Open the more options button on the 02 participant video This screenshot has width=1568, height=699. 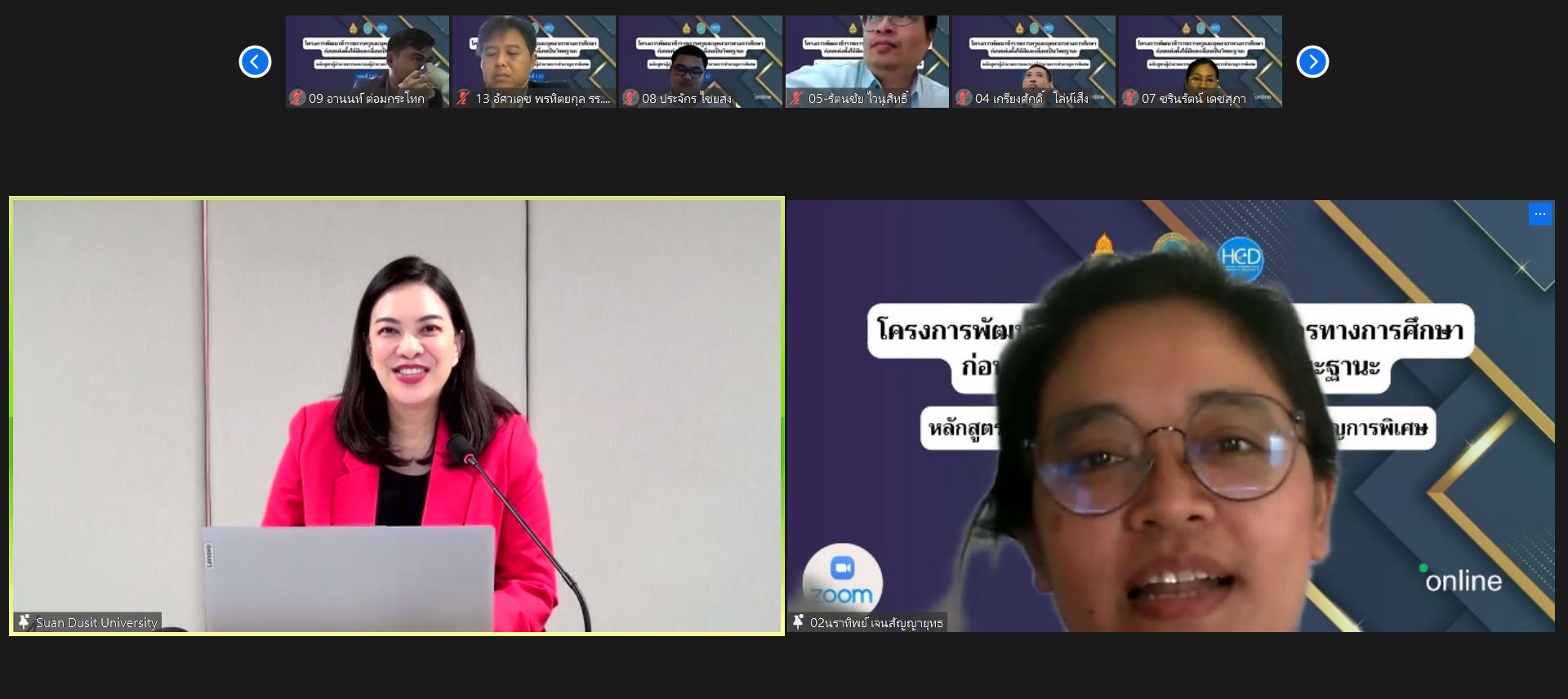1539,215
